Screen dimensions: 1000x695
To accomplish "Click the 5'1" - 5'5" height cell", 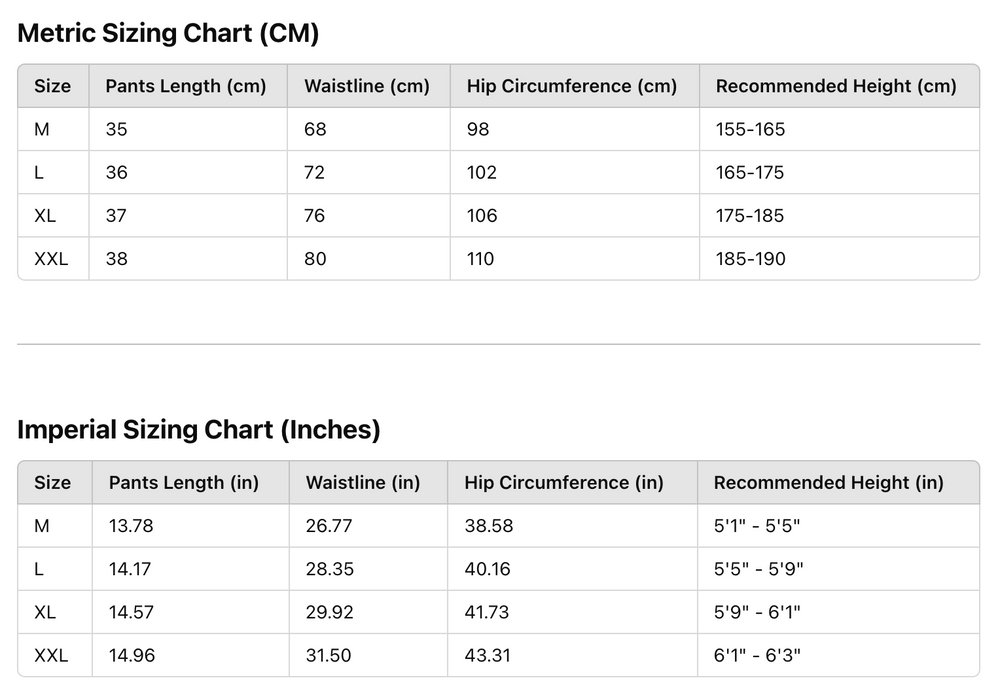I will (757, 526).
